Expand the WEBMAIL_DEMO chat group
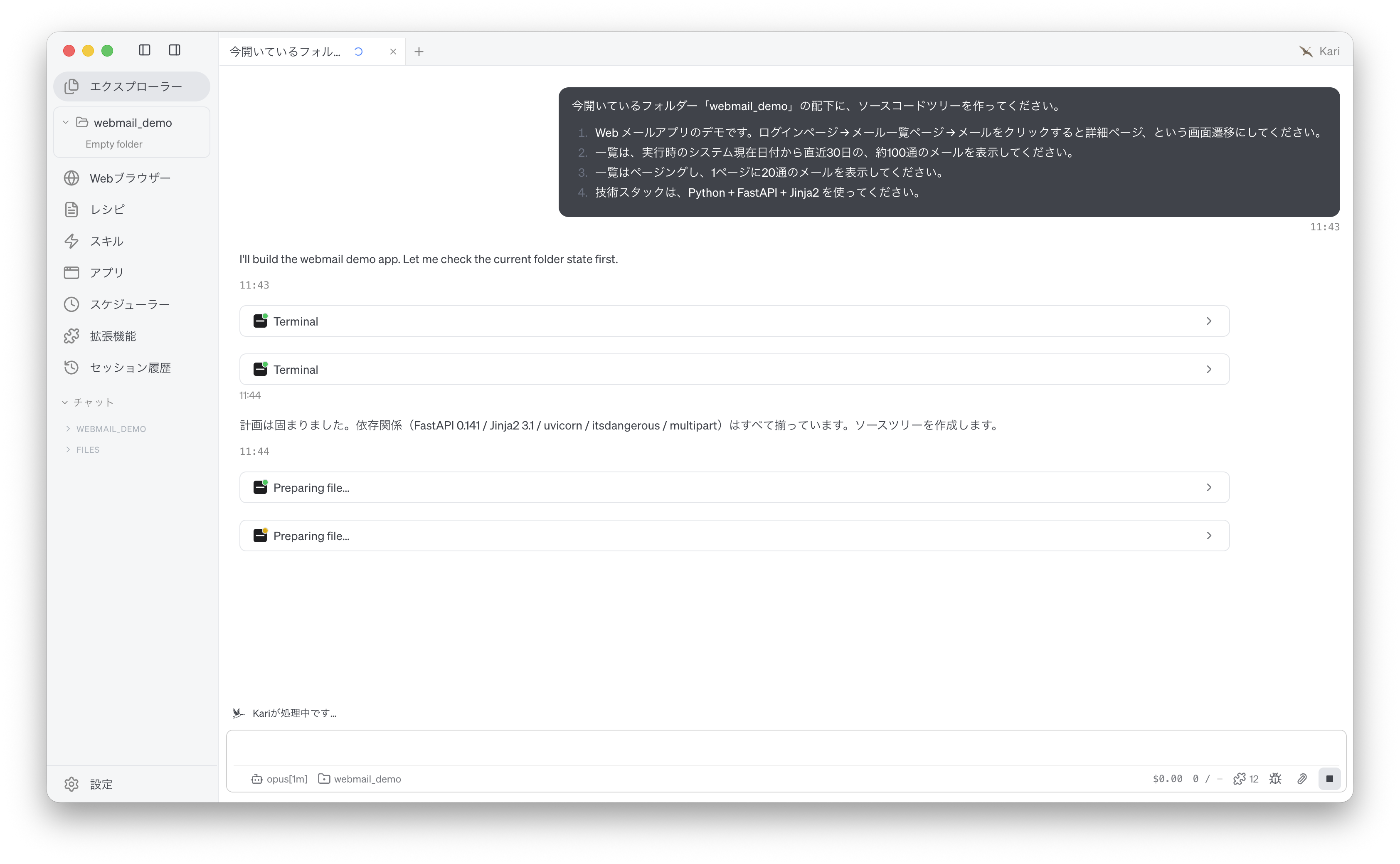The height and width of the screenshot is (864, 1400). (x=106, y=429)
